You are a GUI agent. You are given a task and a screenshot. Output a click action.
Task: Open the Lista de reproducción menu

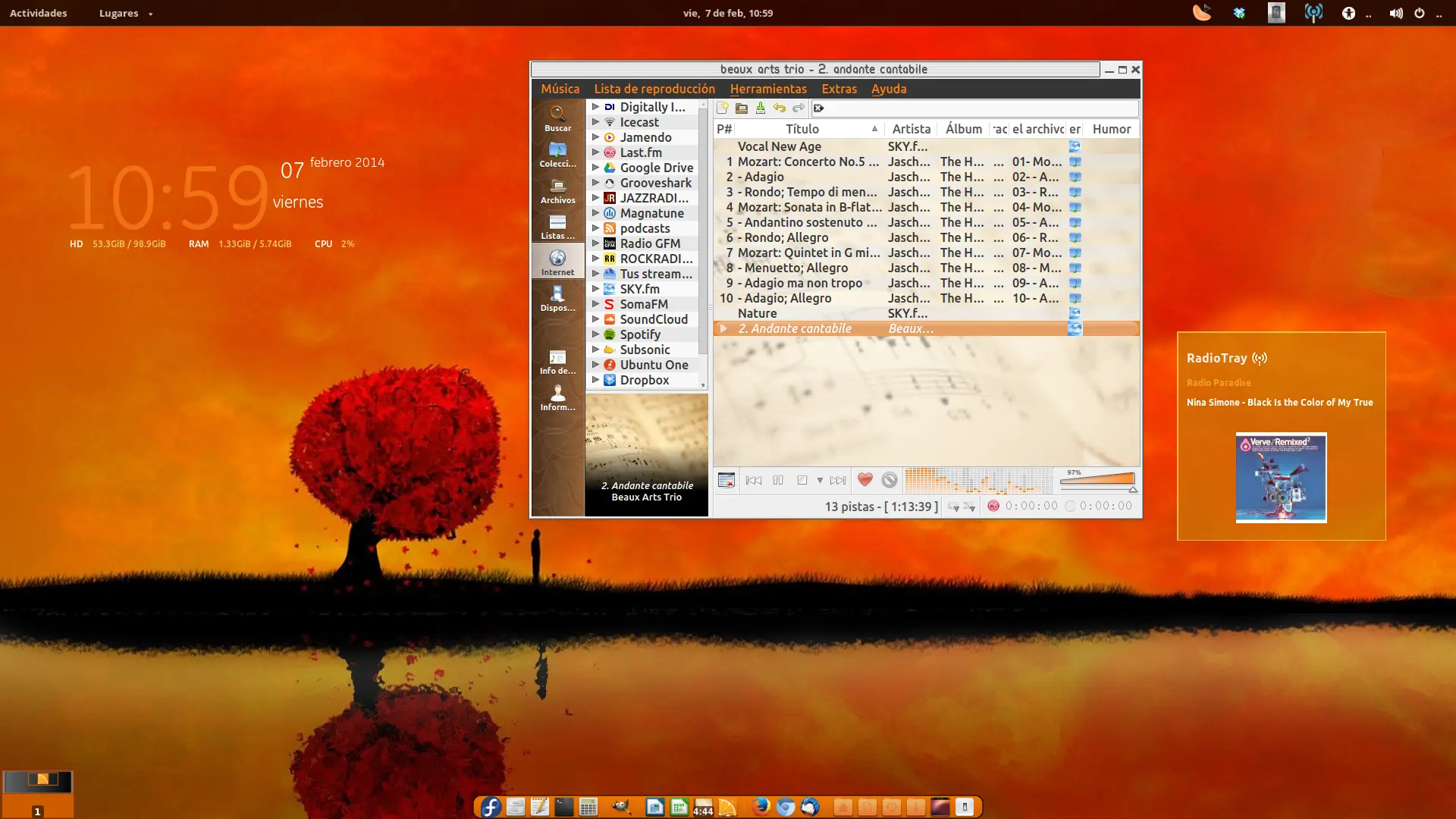pos(654,89)
